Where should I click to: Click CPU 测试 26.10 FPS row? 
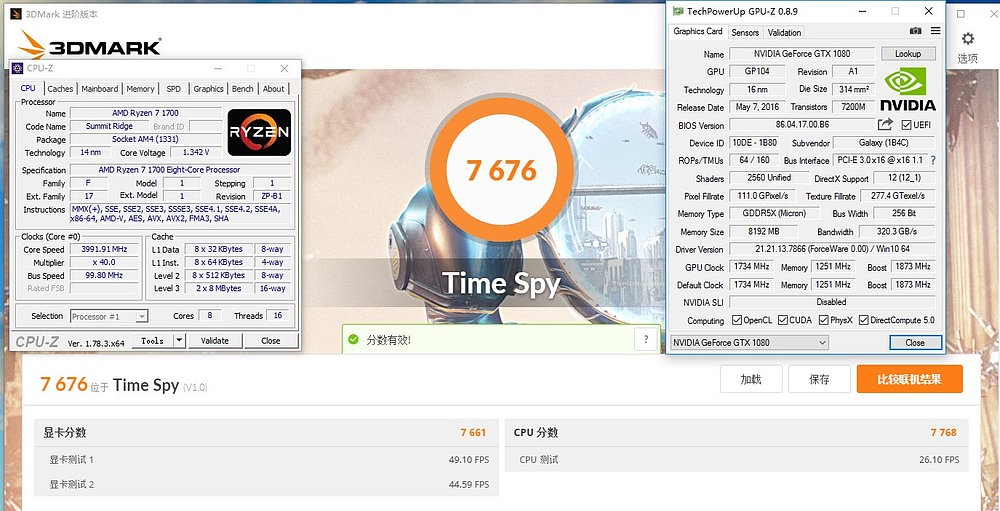pos(737,459)
